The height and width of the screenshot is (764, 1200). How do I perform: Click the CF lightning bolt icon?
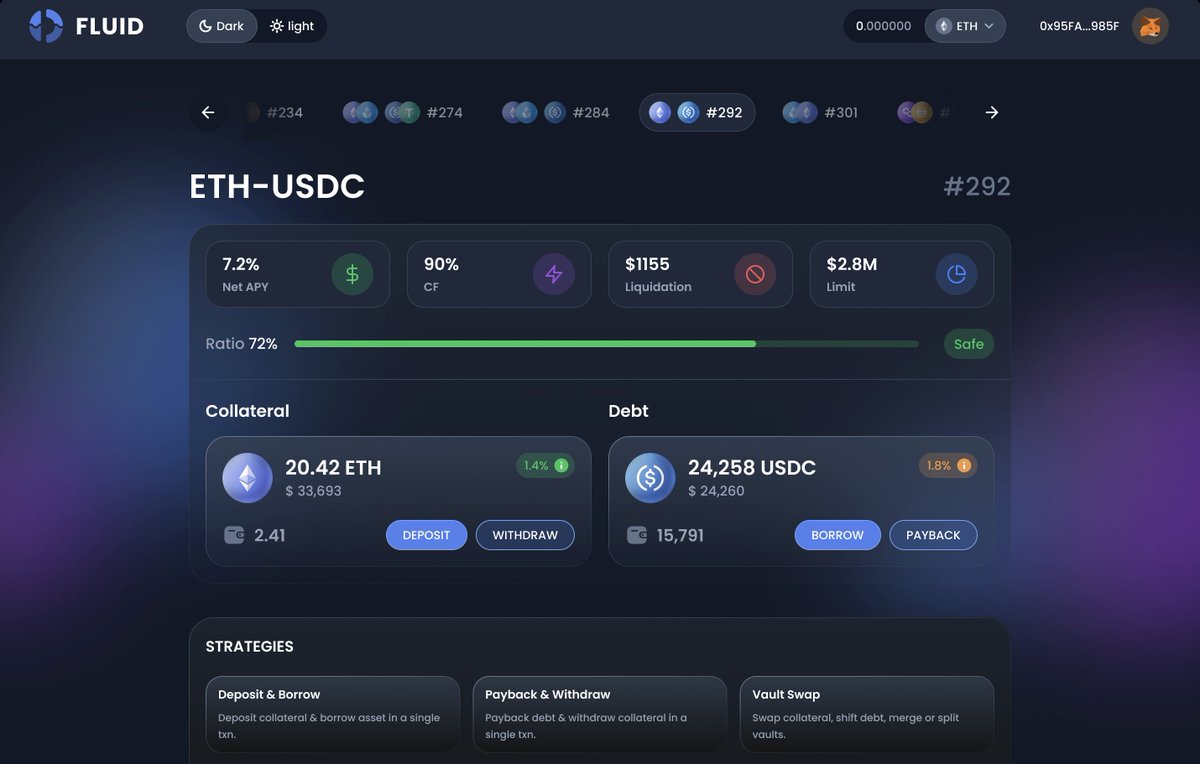point(554,274)
